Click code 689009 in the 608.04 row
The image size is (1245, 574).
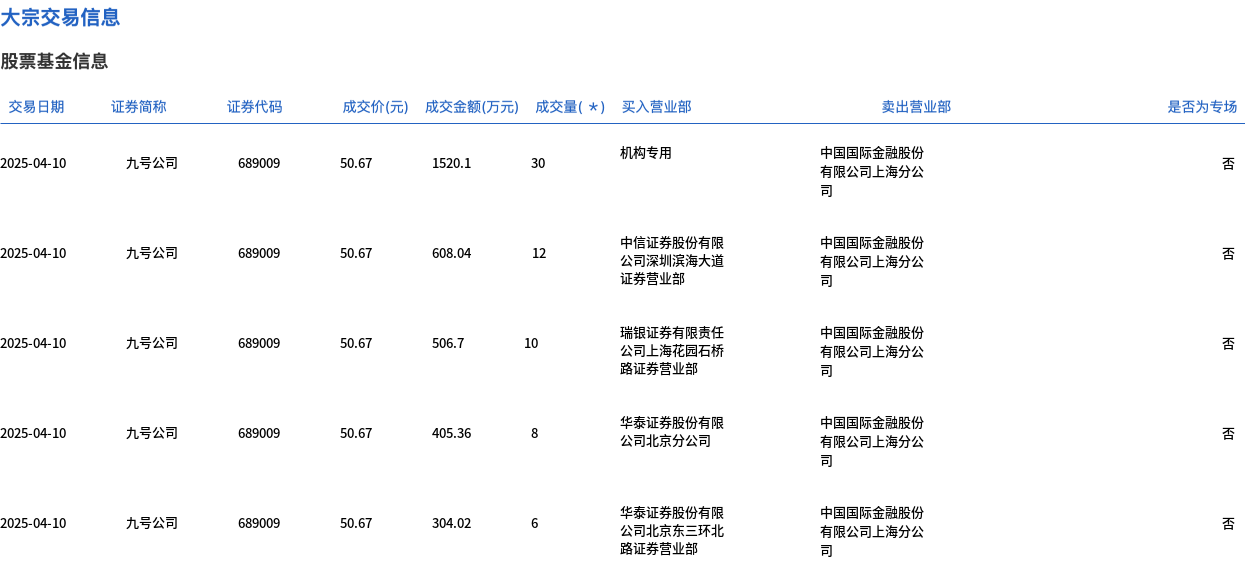(259, 253)
